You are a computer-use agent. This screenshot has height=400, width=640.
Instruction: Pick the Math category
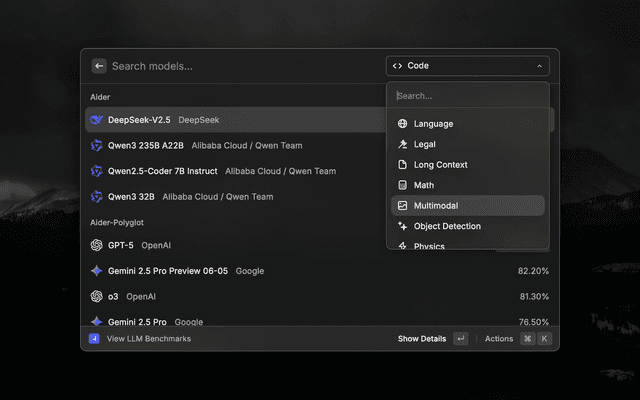pyautogui.click(x=424, y=185)
